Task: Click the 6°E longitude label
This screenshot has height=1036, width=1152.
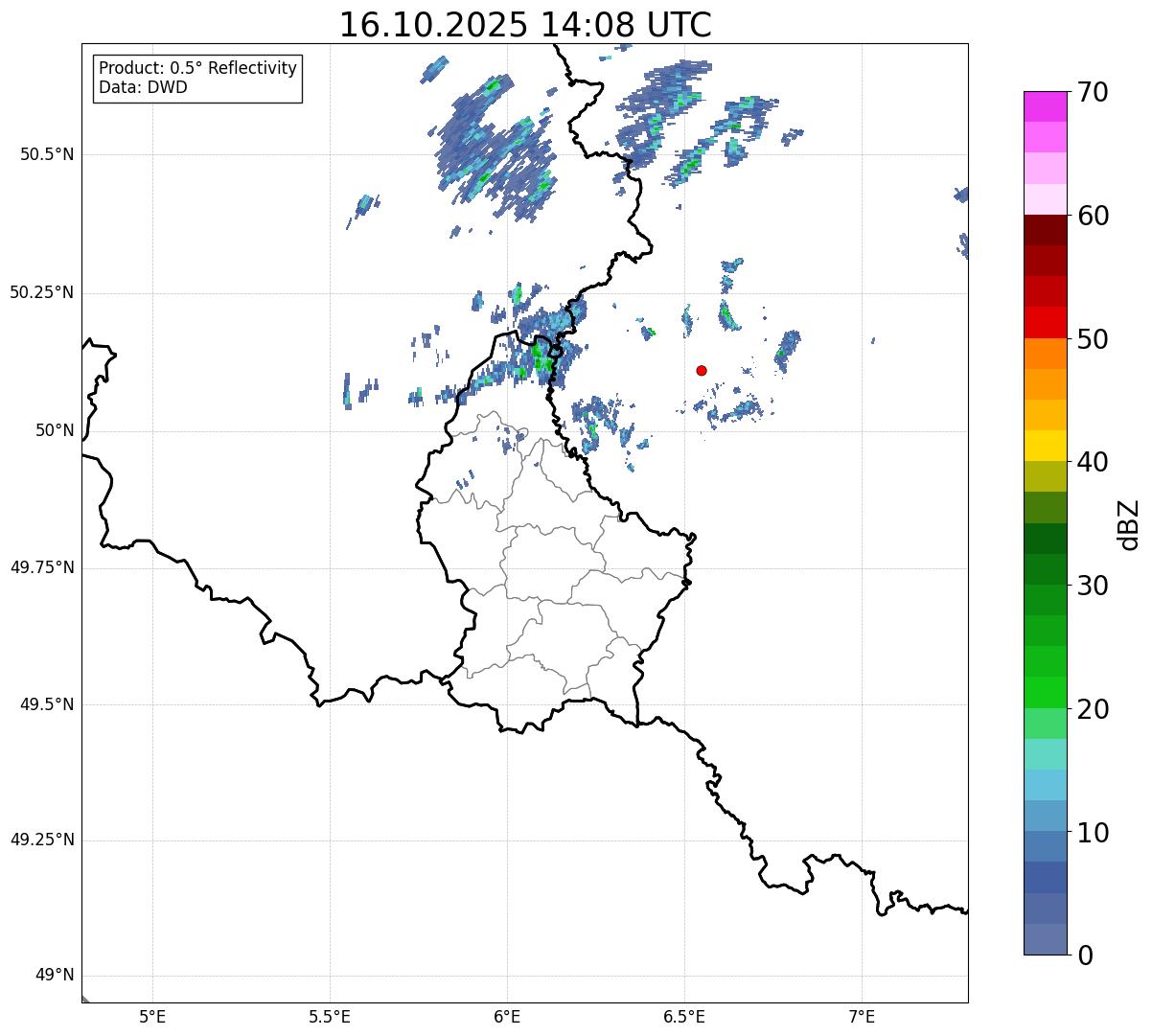Action: click(507, 1017)
